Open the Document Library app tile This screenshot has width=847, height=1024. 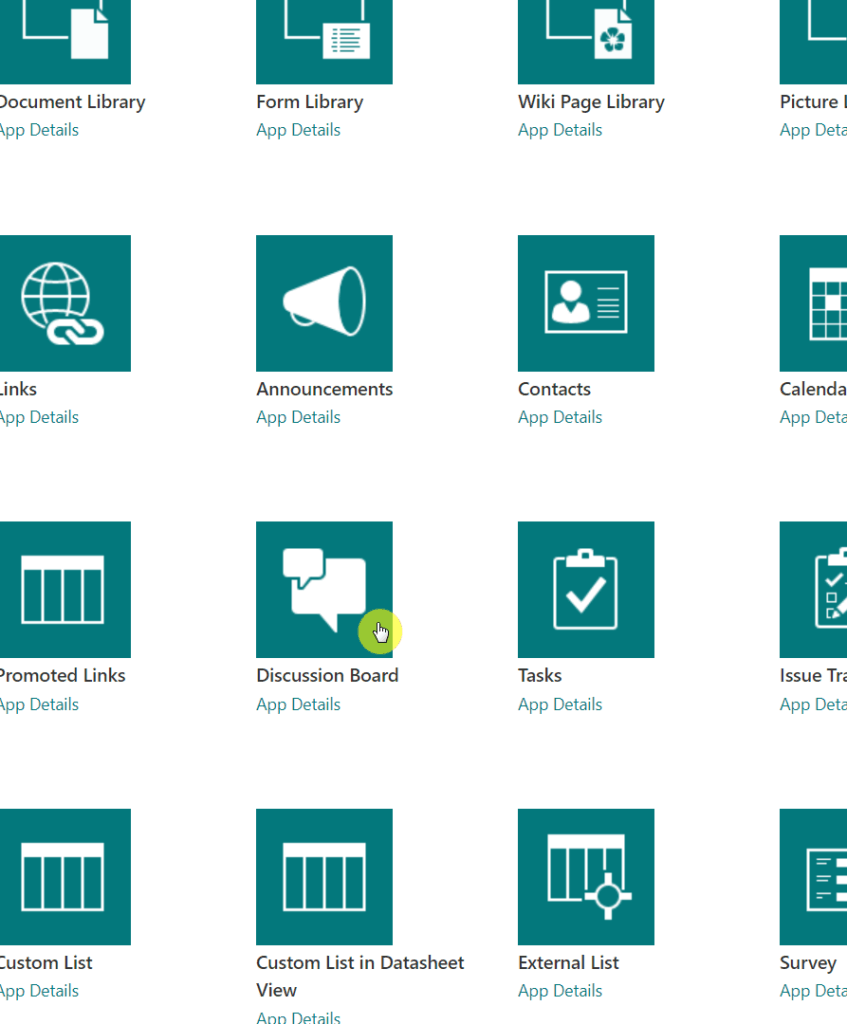click(x=65, y=42)
